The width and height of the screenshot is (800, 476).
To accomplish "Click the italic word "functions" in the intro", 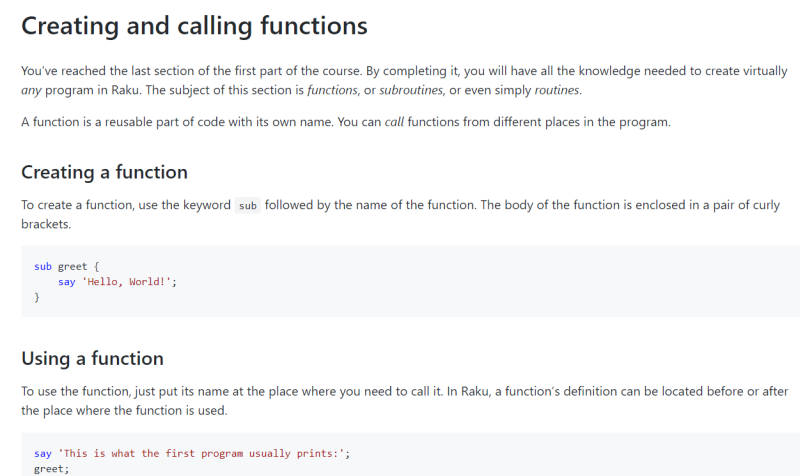I will [333, 90].
